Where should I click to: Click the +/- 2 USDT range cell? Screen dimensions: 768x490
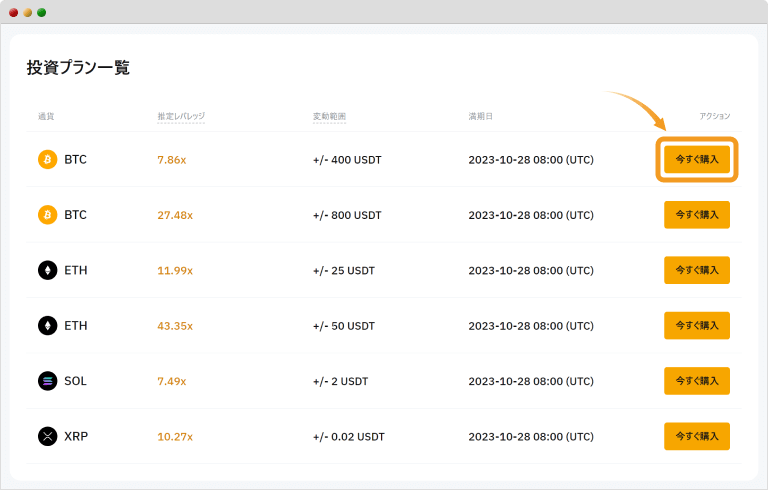(340, 381)
